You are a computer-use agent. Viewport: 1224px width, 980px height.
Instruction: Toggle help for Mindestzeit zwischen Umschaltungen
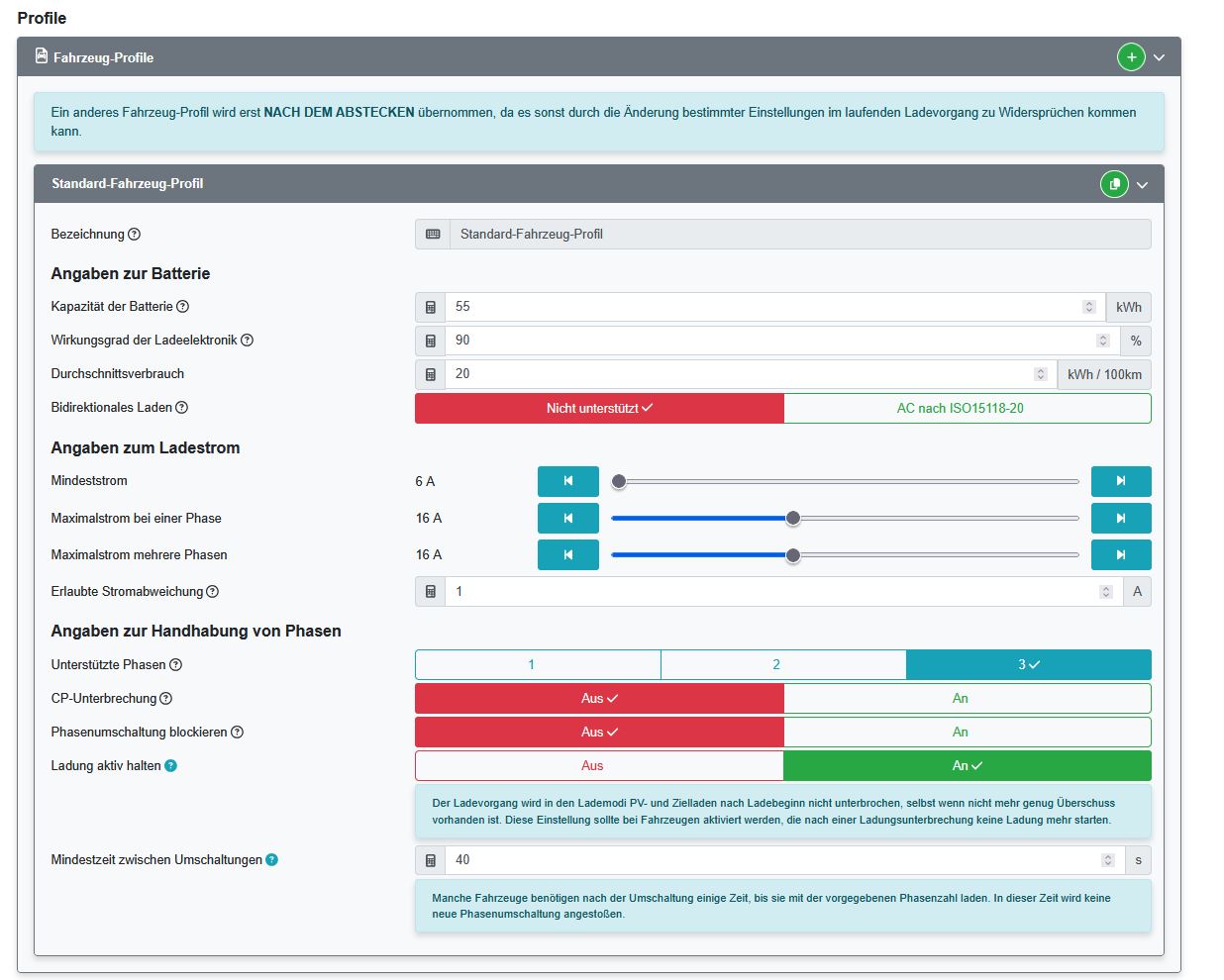(271, 860)
